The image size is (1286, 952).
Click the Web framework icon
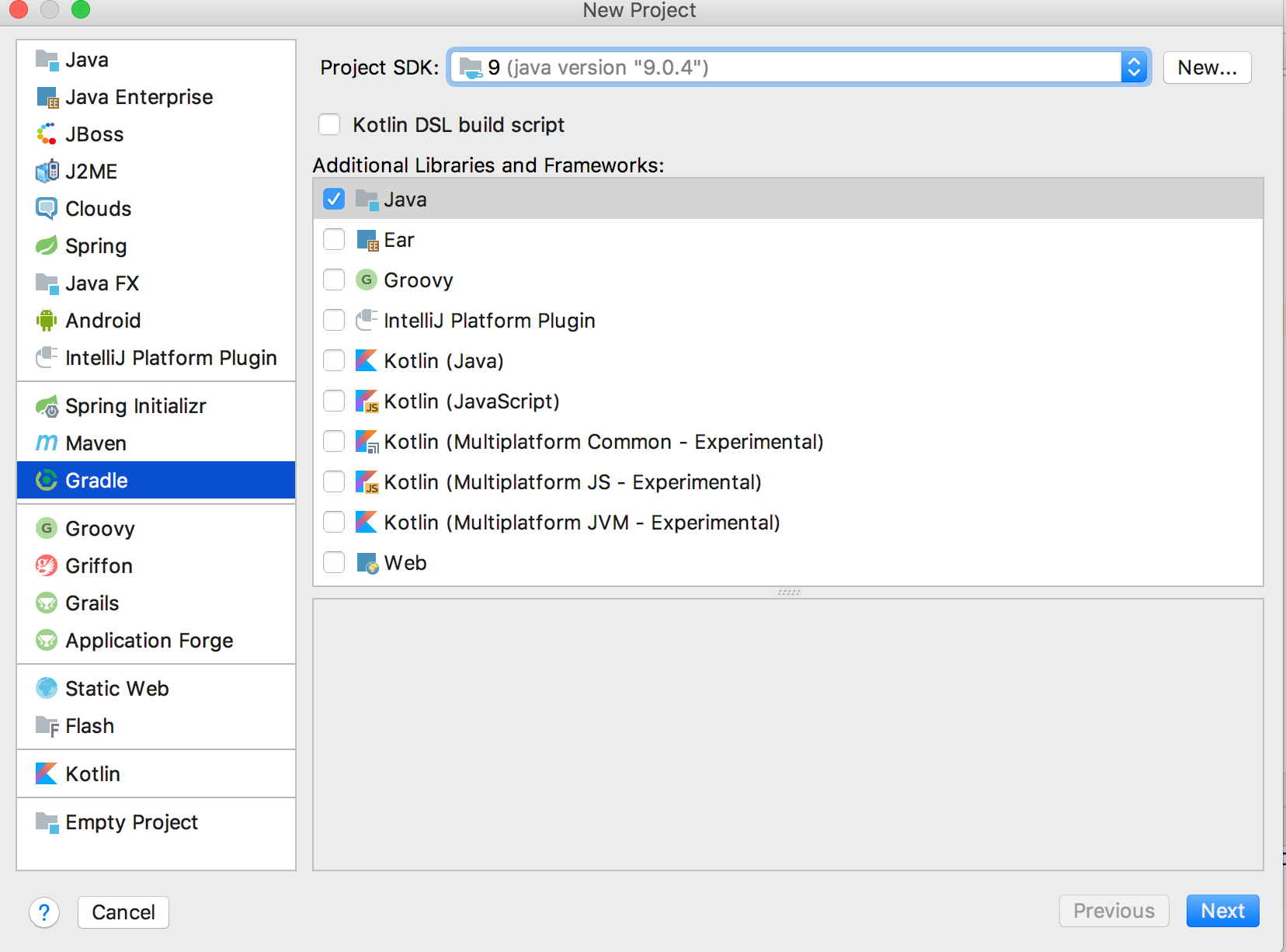pyautogui.click(x=367, y=563)
